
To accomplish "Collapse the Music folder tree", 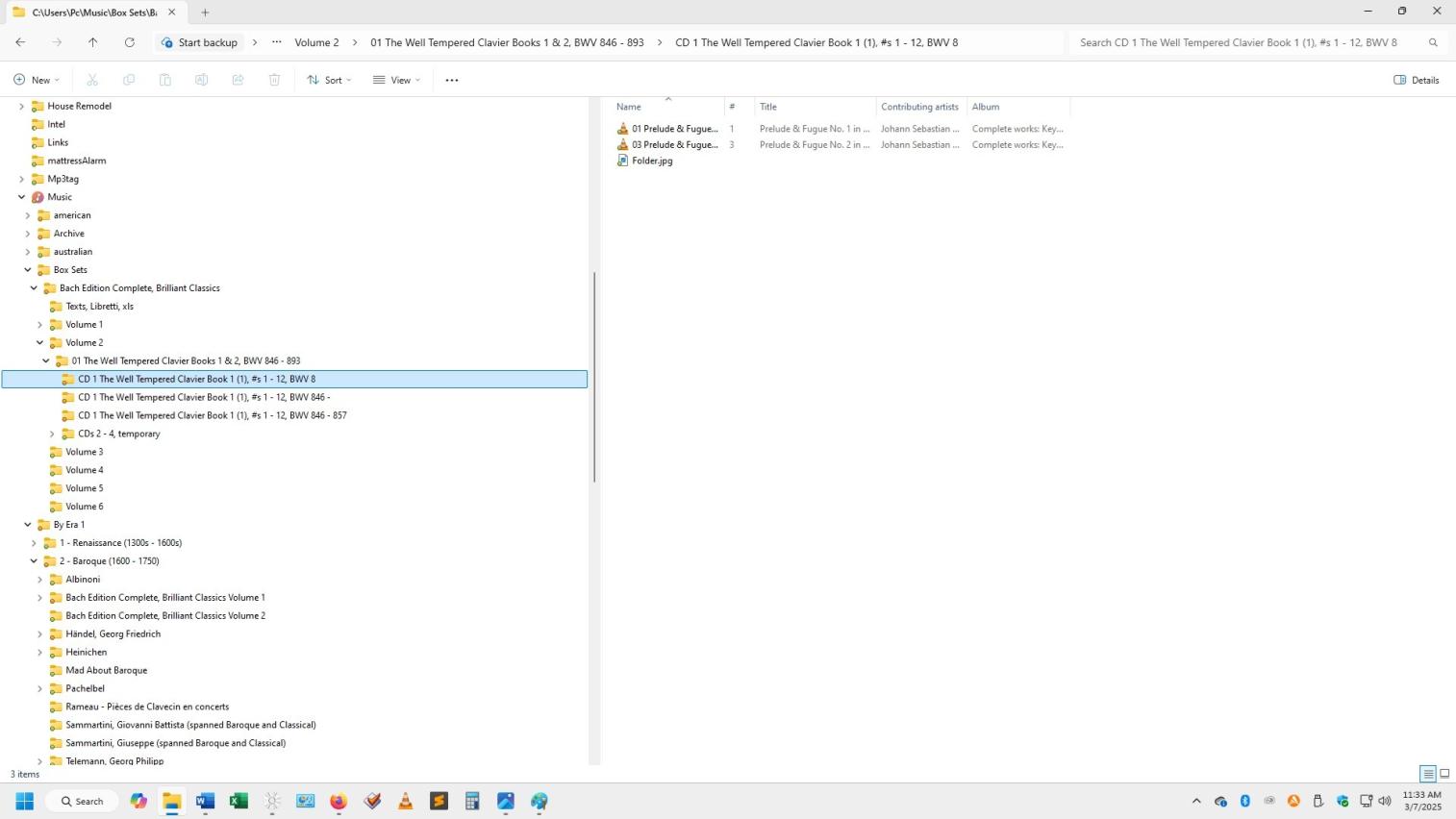I will click(x=22, y=197).
